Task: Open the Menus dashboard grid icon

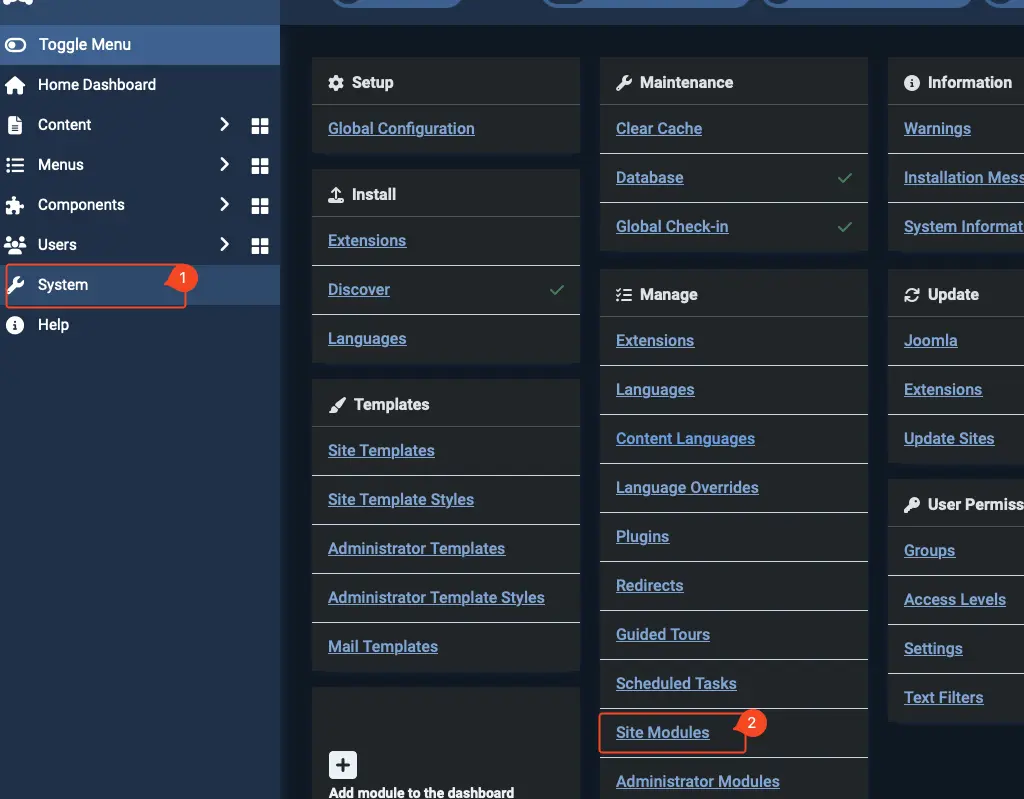Action: (260, 166)
